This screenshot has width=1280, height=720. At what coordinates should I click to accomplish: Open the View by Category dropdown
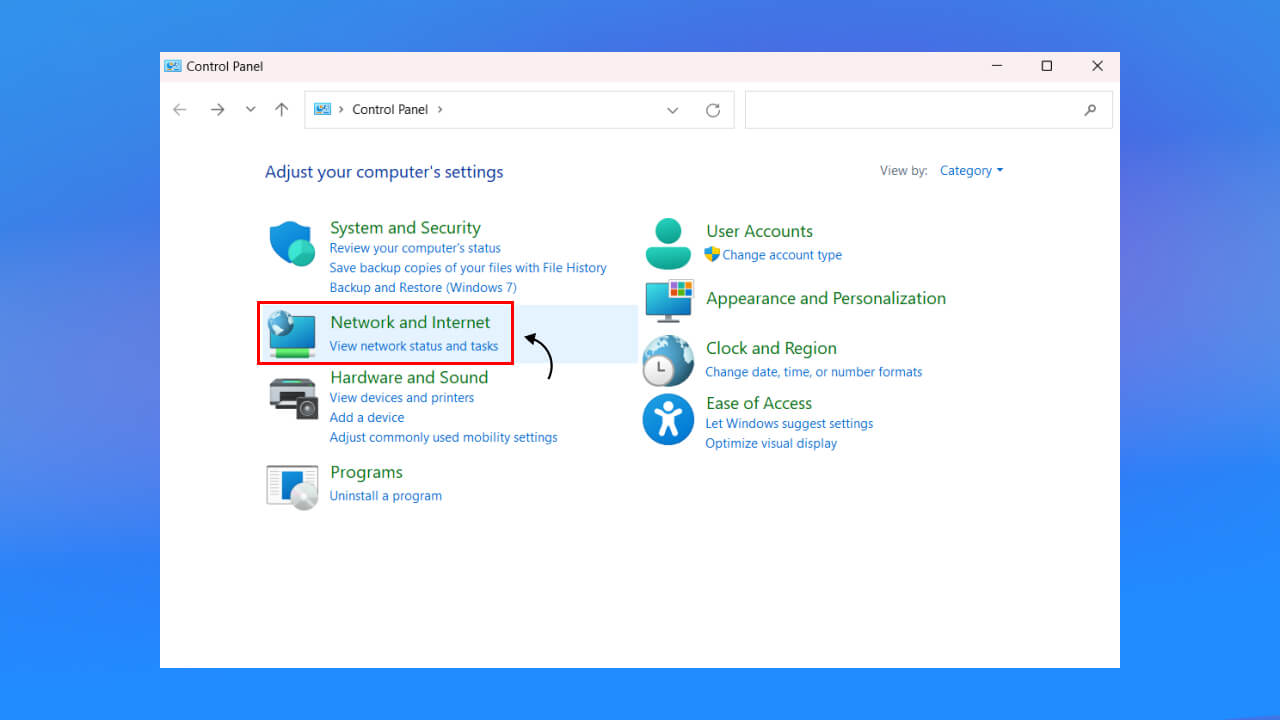[971, 171]
